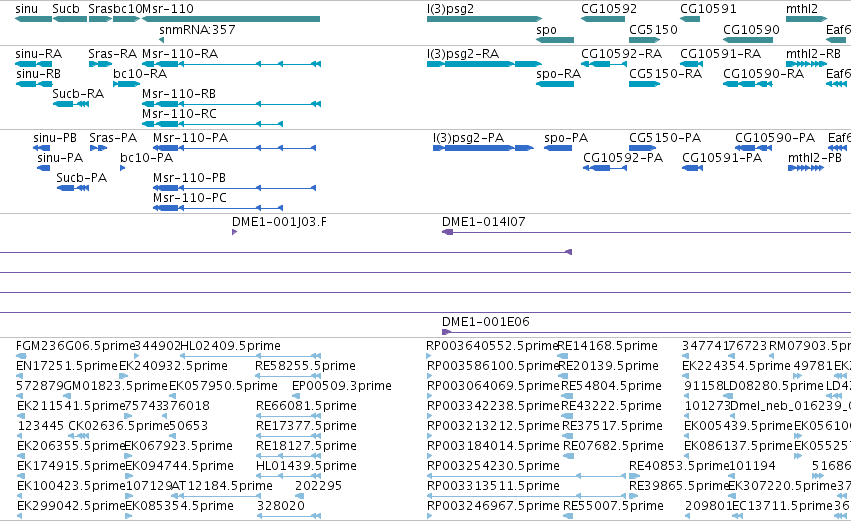Click the bc10-PA protein label

146,158
